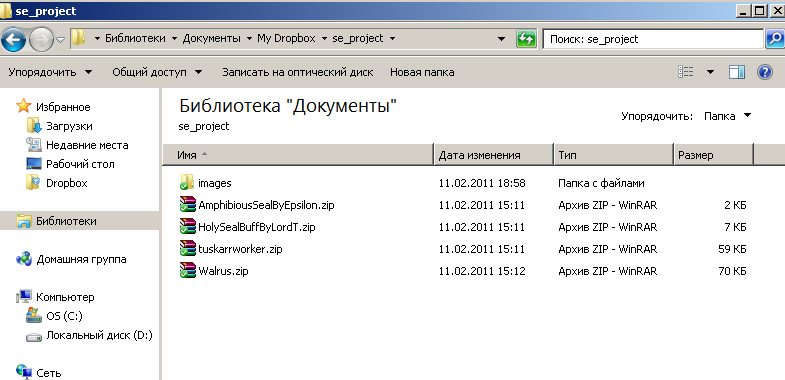The image size is (785, 380).
Task: Click the Сеть network icon
Action: coord(24,371)
